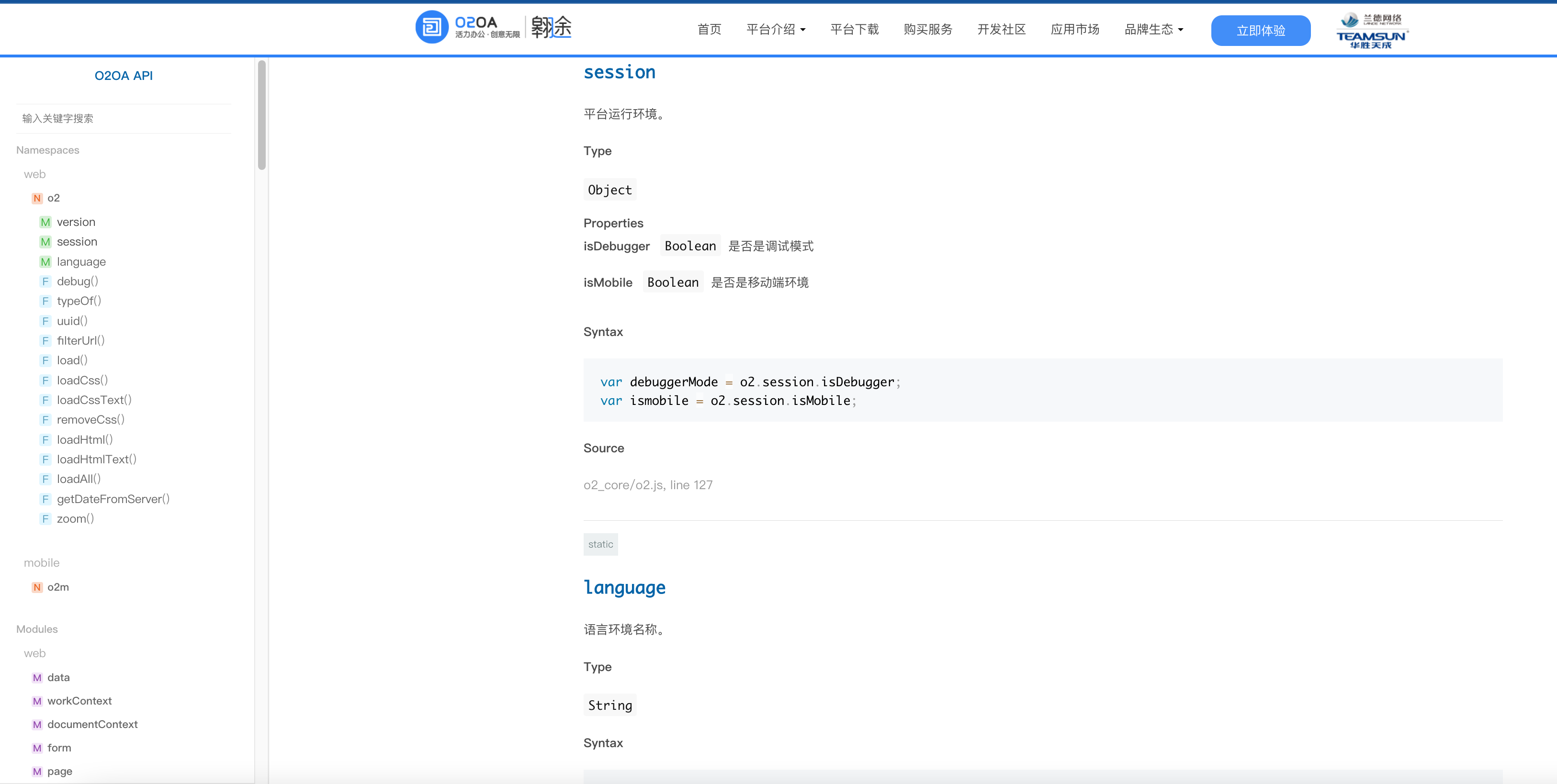Image resolution: width=1557 pixels, height=784 pixels.
Task: Click the M icon beside workContext
Action: 36,701
